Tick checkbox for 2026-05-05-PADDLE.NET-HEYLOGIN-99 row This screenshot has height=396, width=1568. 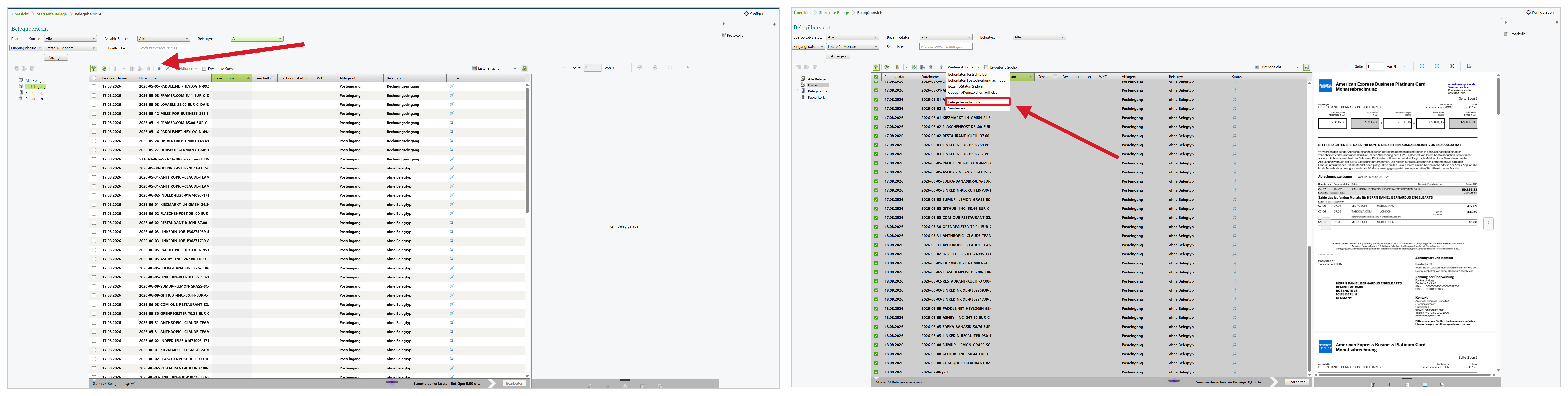click(x=94, y=86)
